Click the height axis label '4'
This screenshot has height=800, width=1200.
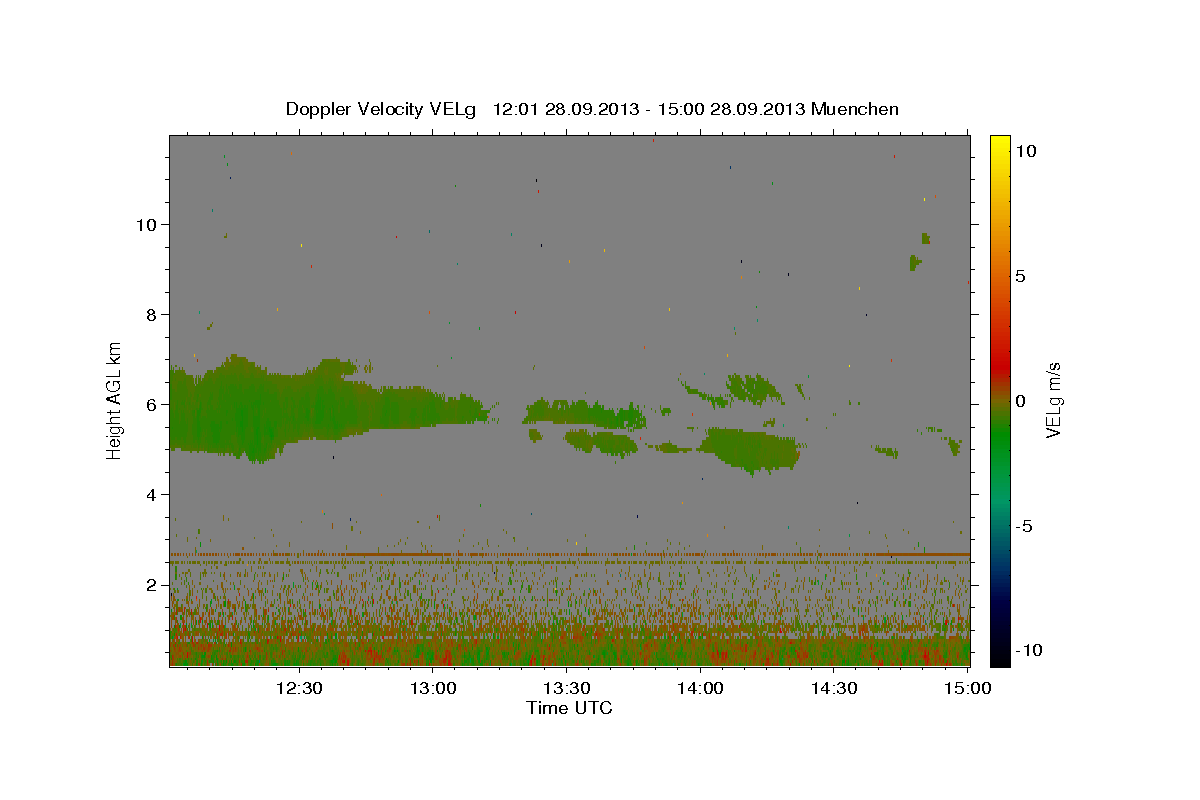(x=151, y=494)
